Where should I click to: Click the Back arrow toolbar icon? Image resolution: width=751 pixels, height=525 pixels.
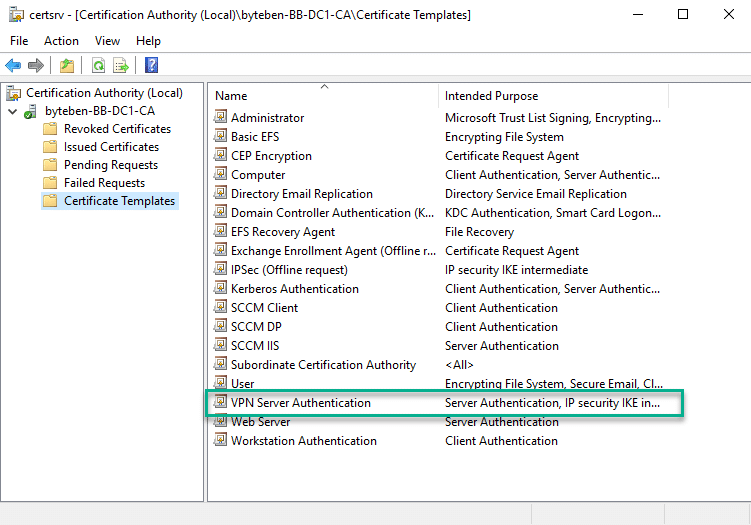pyautogui.click(x=13, y=65)
